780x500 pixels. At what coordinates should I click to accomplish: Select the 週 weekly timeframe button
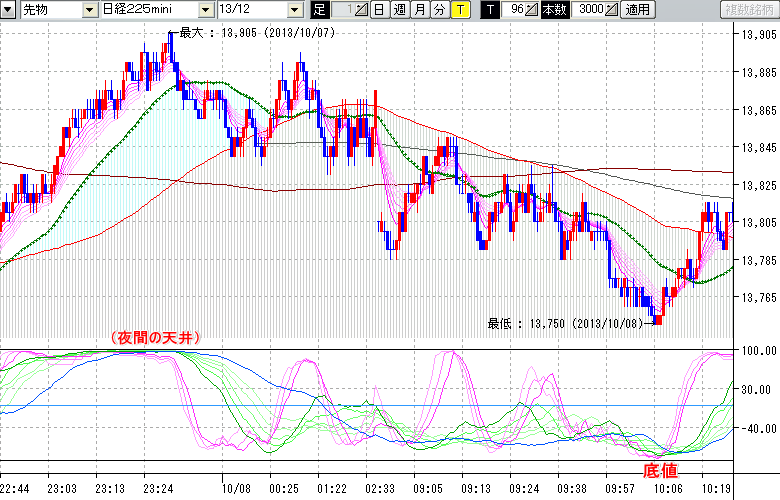(399, 10)
